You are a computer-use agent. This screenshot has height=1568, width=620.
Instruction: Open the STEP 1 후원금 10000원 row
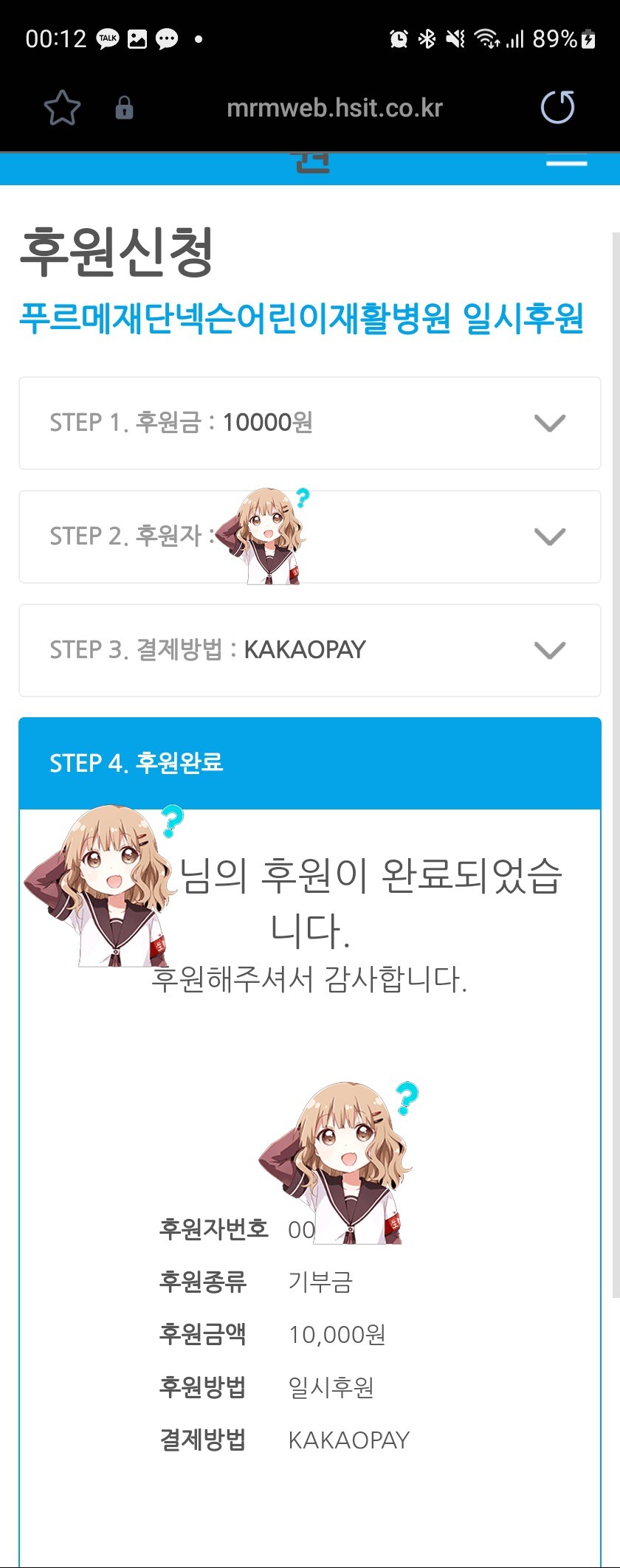click(x=310, y=423)
